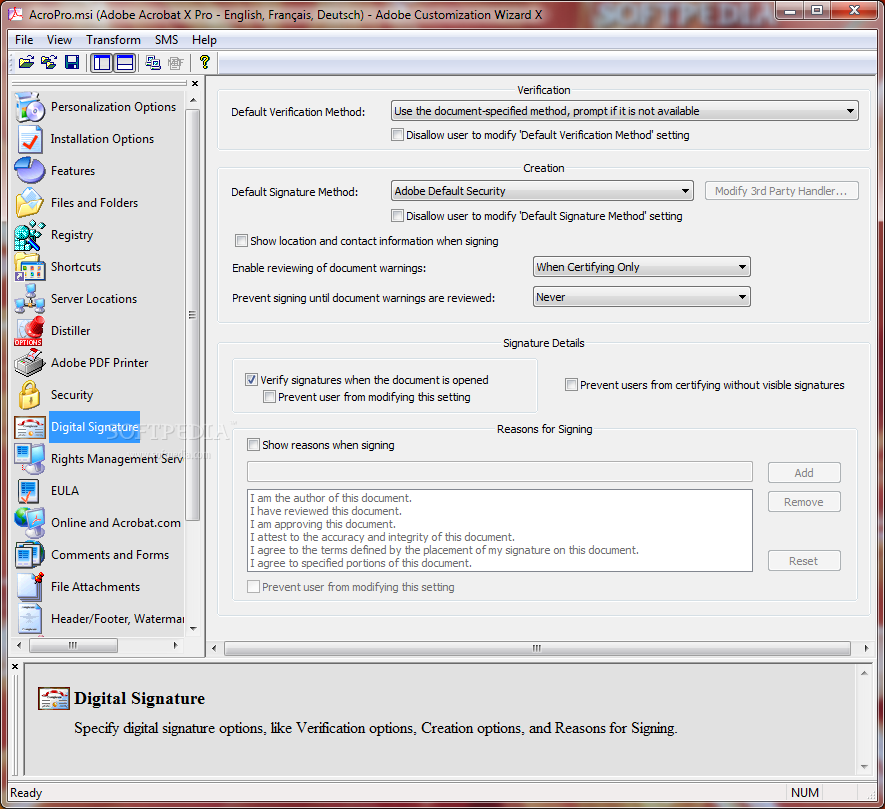This screenshot has height=809, width=885.
Task: Select the Rights Management Servers icon
Action: pos(30,458)
